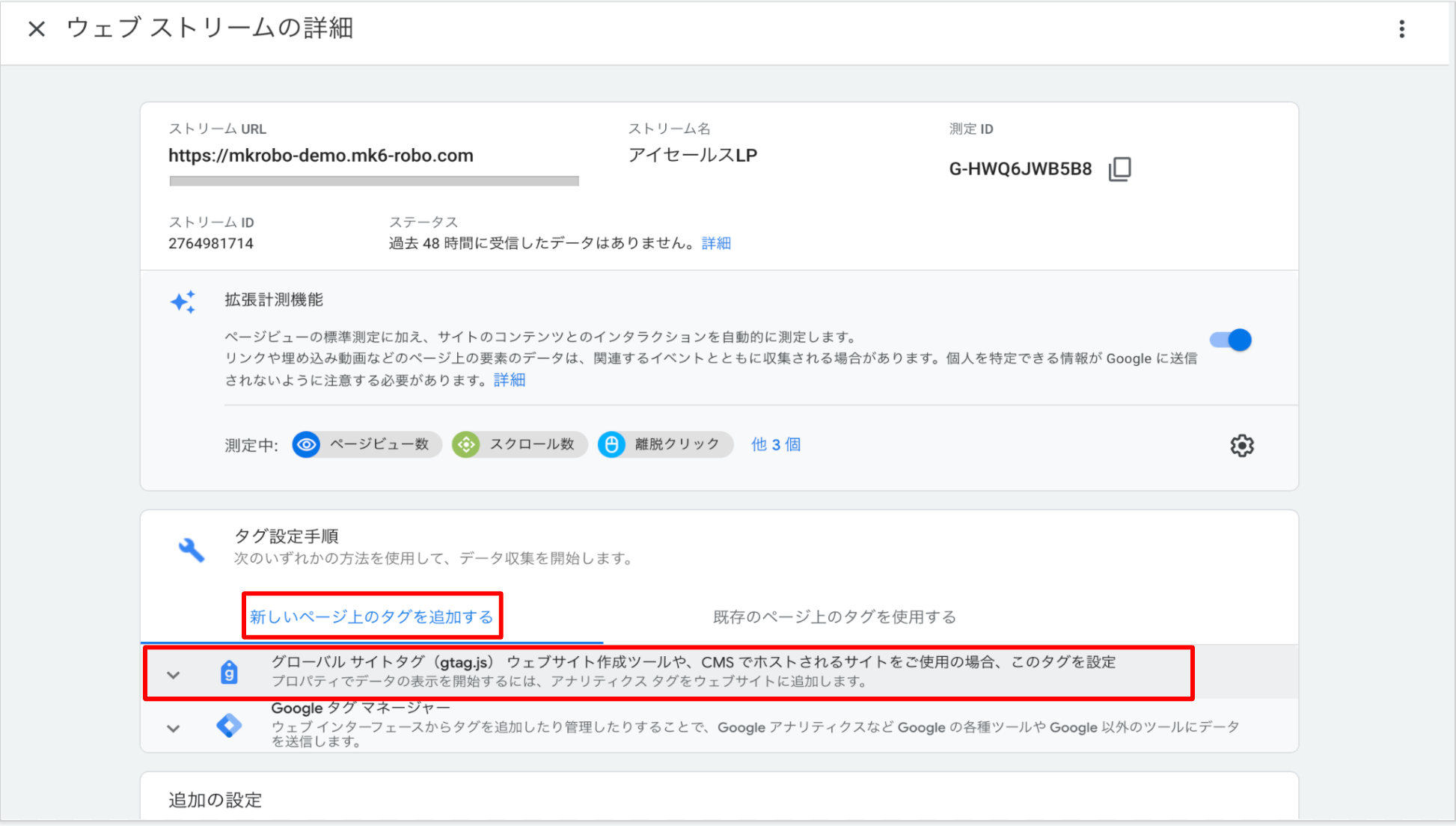Click the wrench icon beside タグ設定手順
The width and height of the screenshot is (1456, 826).
tap(192, 550)
